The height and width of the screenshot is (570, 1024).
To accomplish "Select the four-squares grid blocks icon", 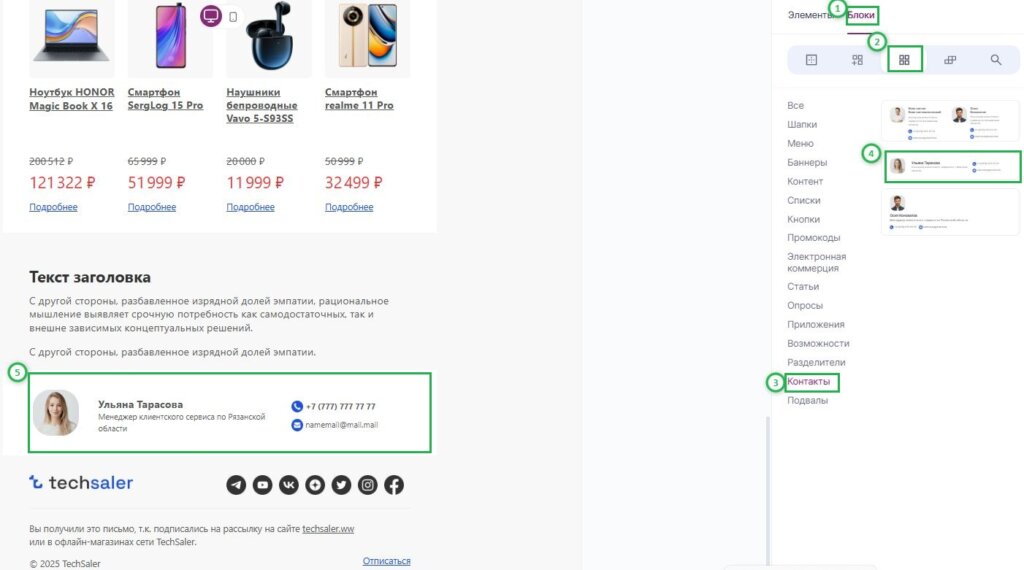I will click(x=904, y=60).
